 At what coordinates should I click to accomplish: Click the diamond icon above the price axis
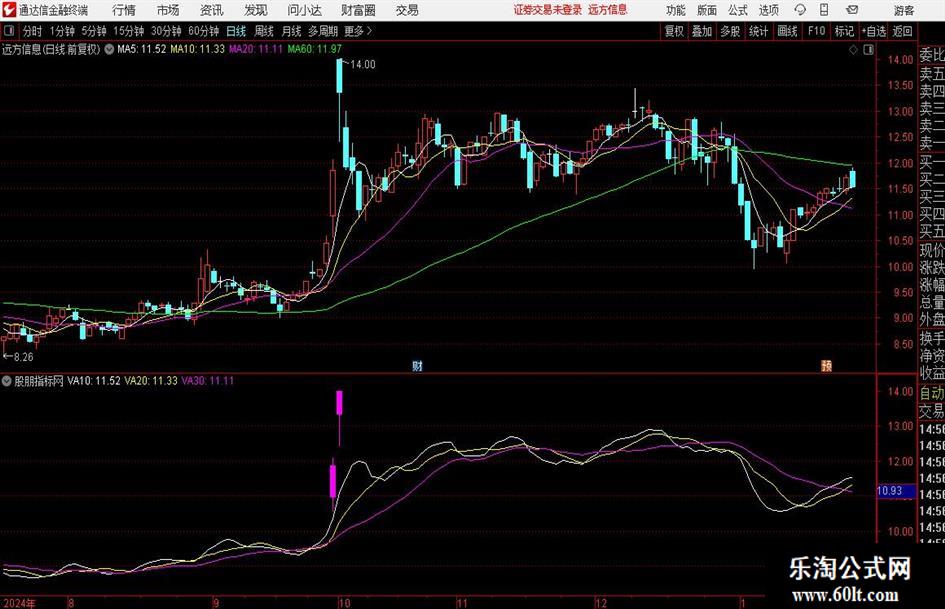coord(853,50)
